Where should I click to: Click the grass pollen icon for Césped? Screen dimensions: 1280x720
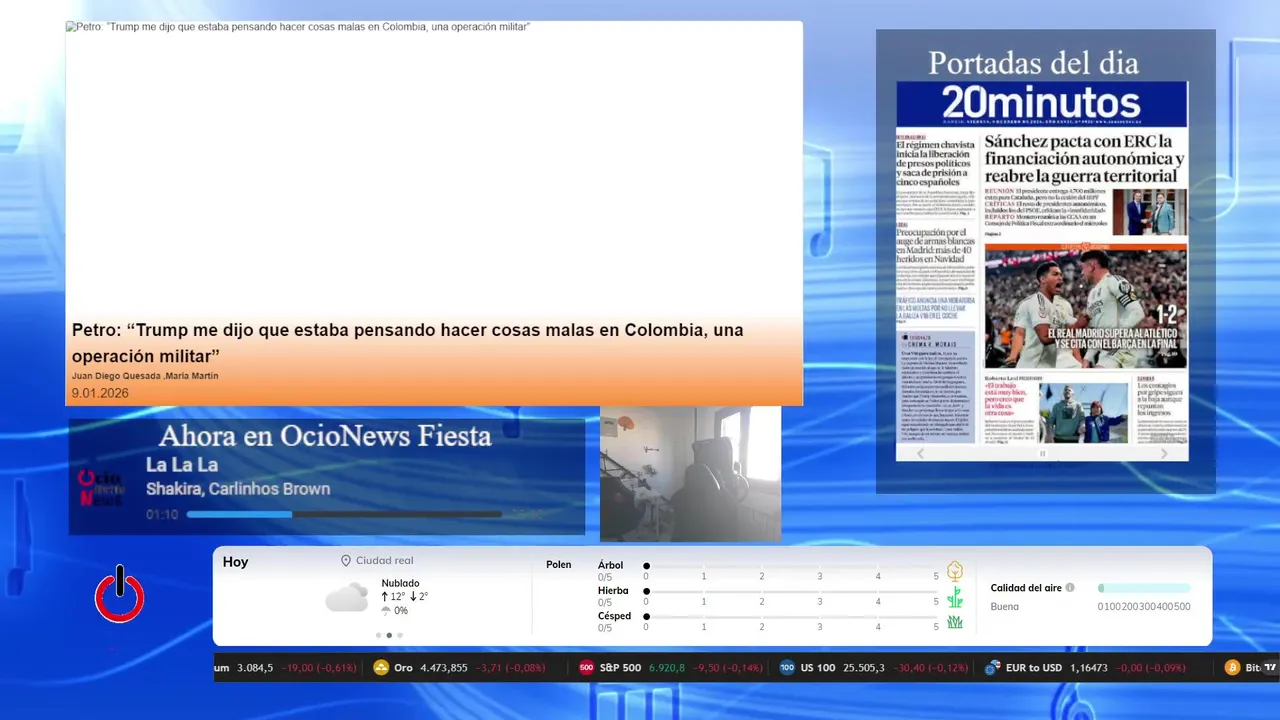coord(955,622)
